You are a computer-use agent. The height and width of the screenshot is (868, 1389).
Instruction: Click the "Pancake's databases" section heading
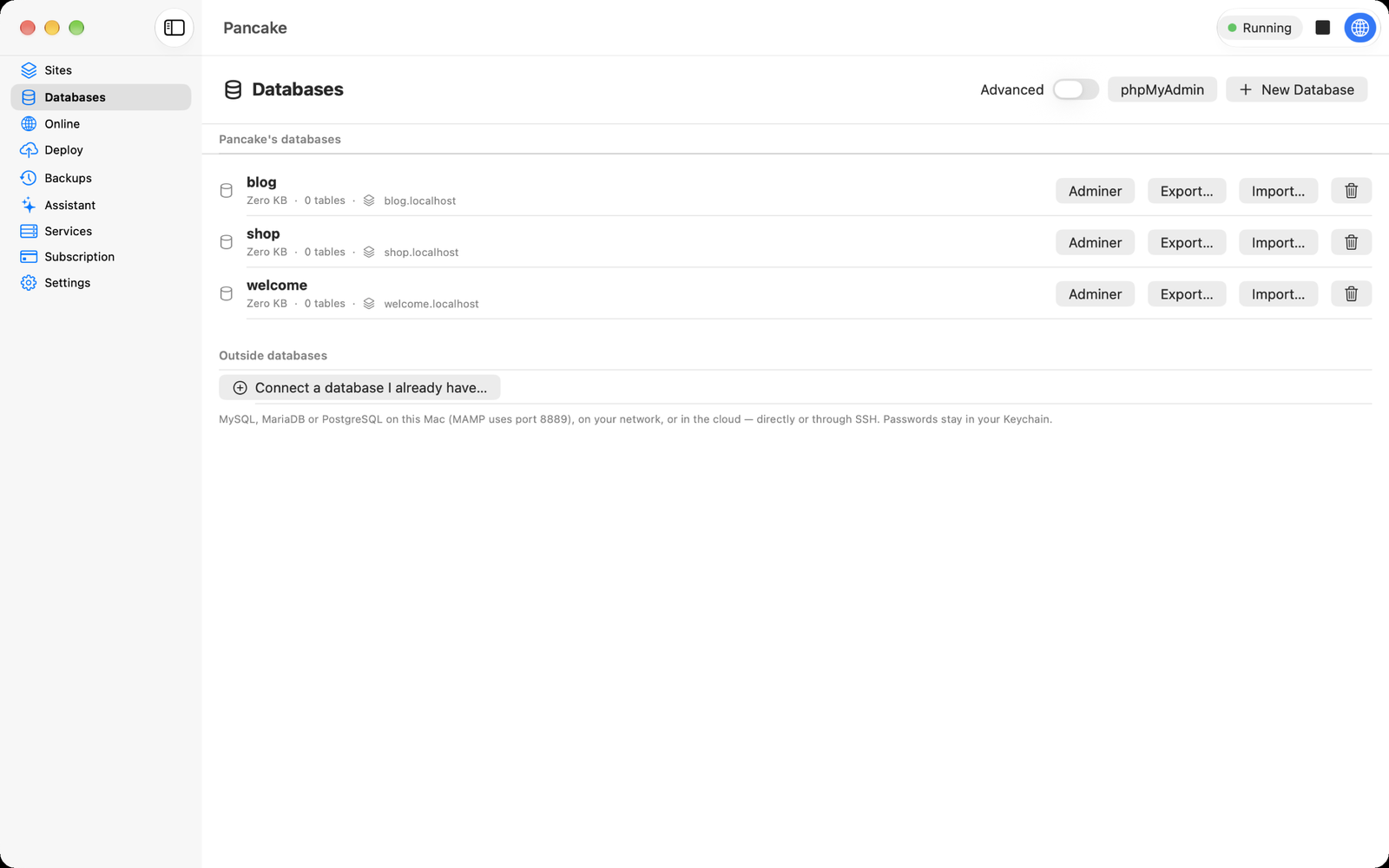coord(280,139)
